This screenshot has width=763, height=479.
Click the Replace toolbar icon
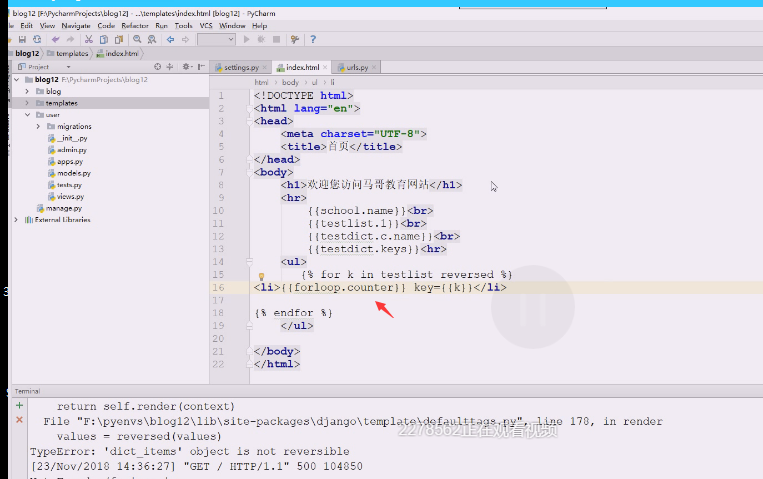click(152, 39)
